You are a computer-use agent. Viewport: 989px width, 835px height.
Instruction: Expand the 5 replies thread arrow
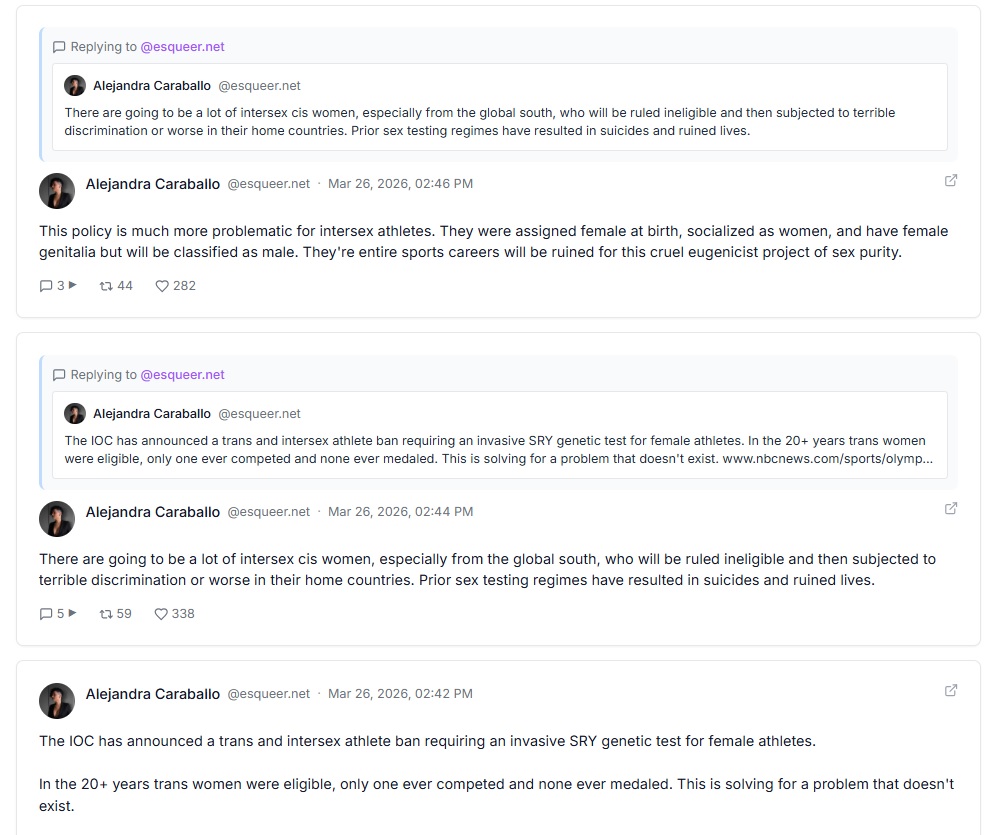[72, 614]
